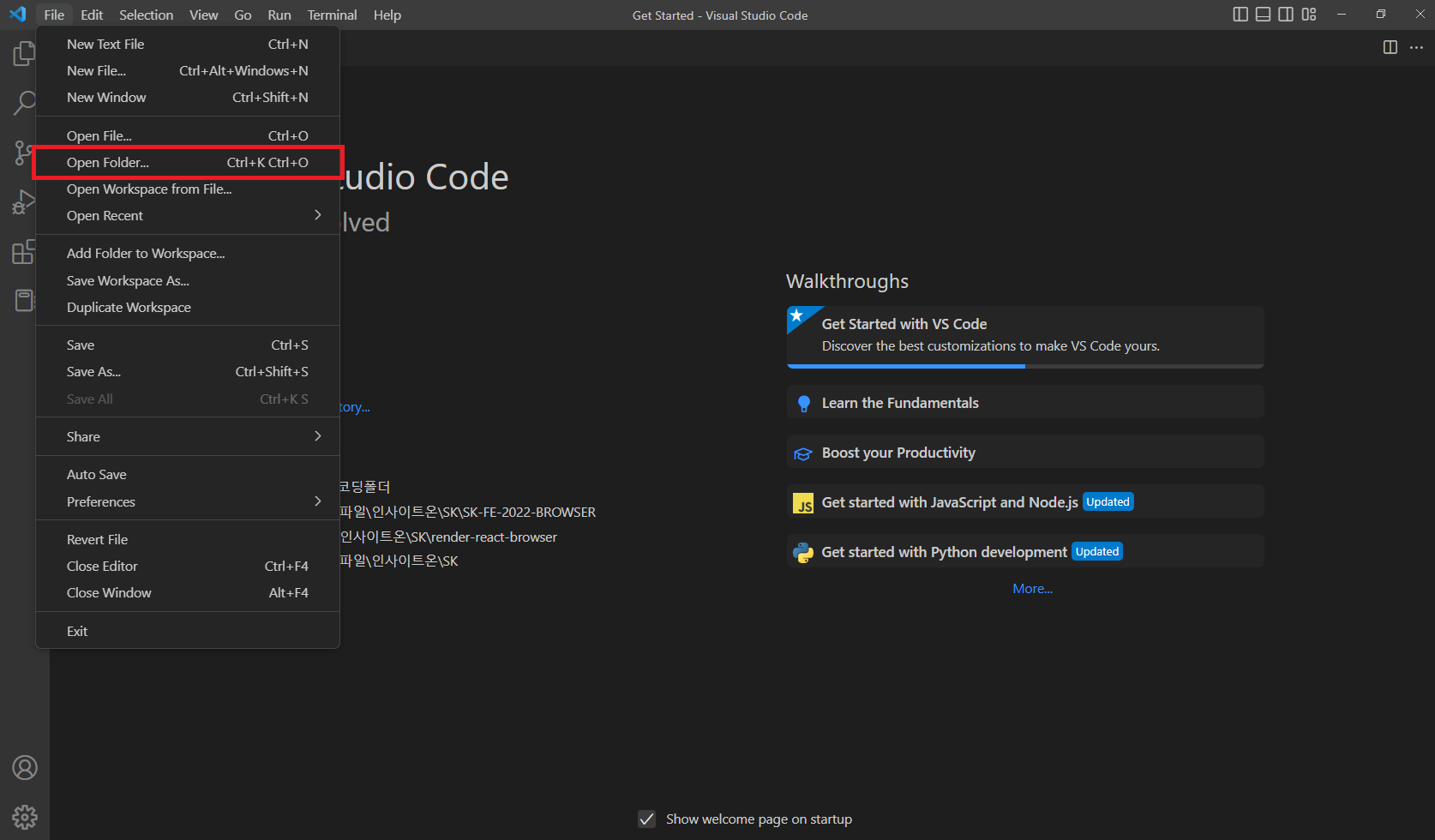1435x840 pixels.
Task: Choose Exit from File menu
Action: [188, 631]
